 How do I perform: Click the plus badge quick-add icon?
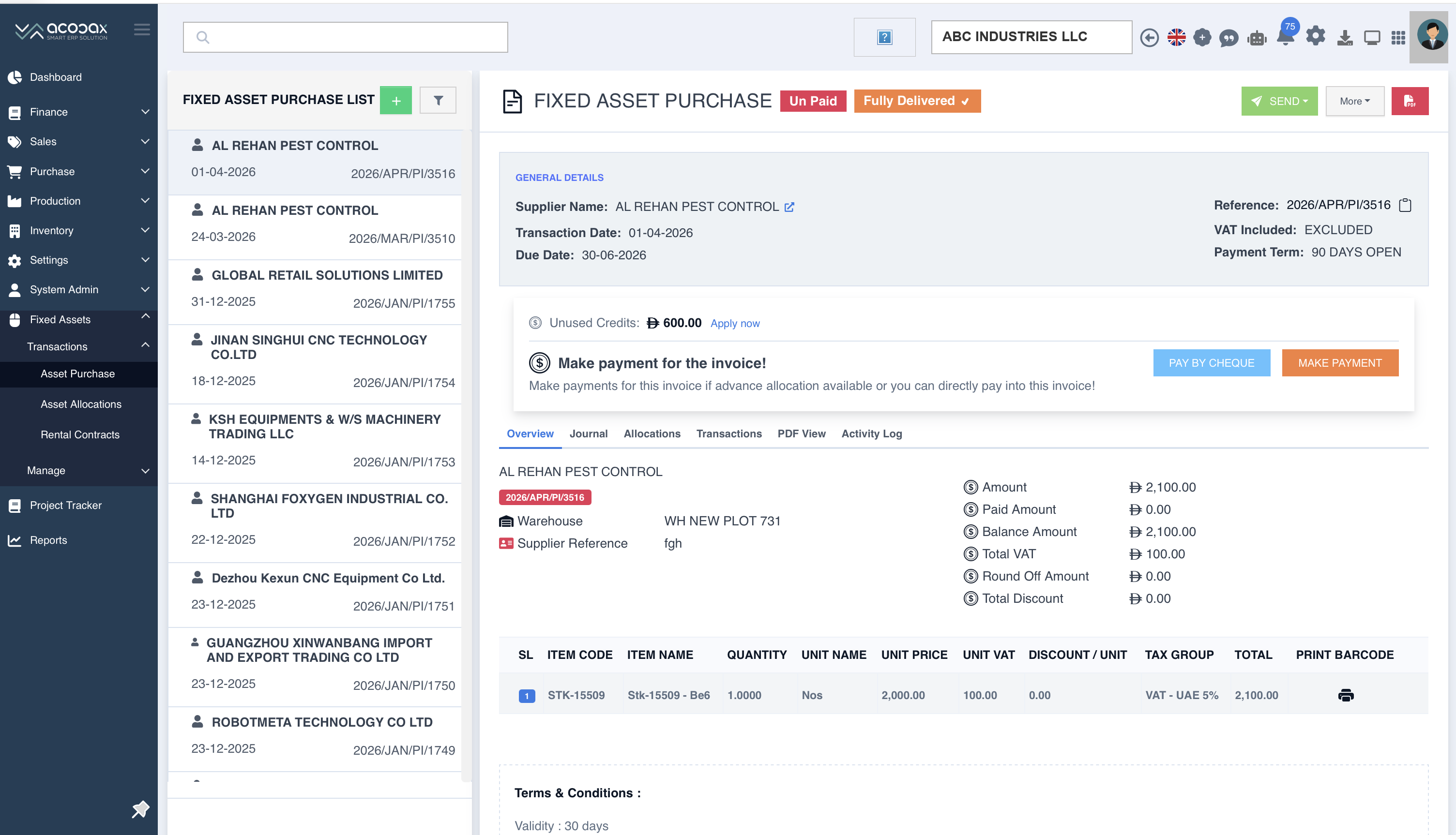pos(1202,38)
